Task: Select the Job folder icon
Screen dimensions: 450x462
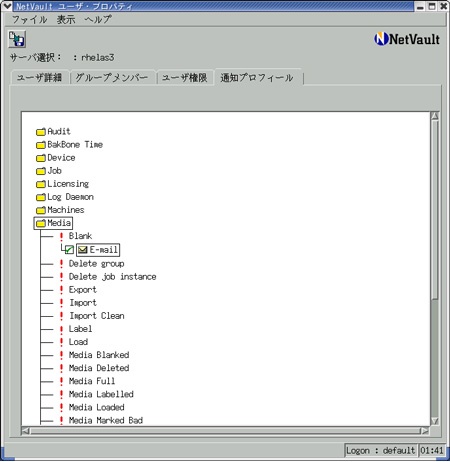Action: 41,171
